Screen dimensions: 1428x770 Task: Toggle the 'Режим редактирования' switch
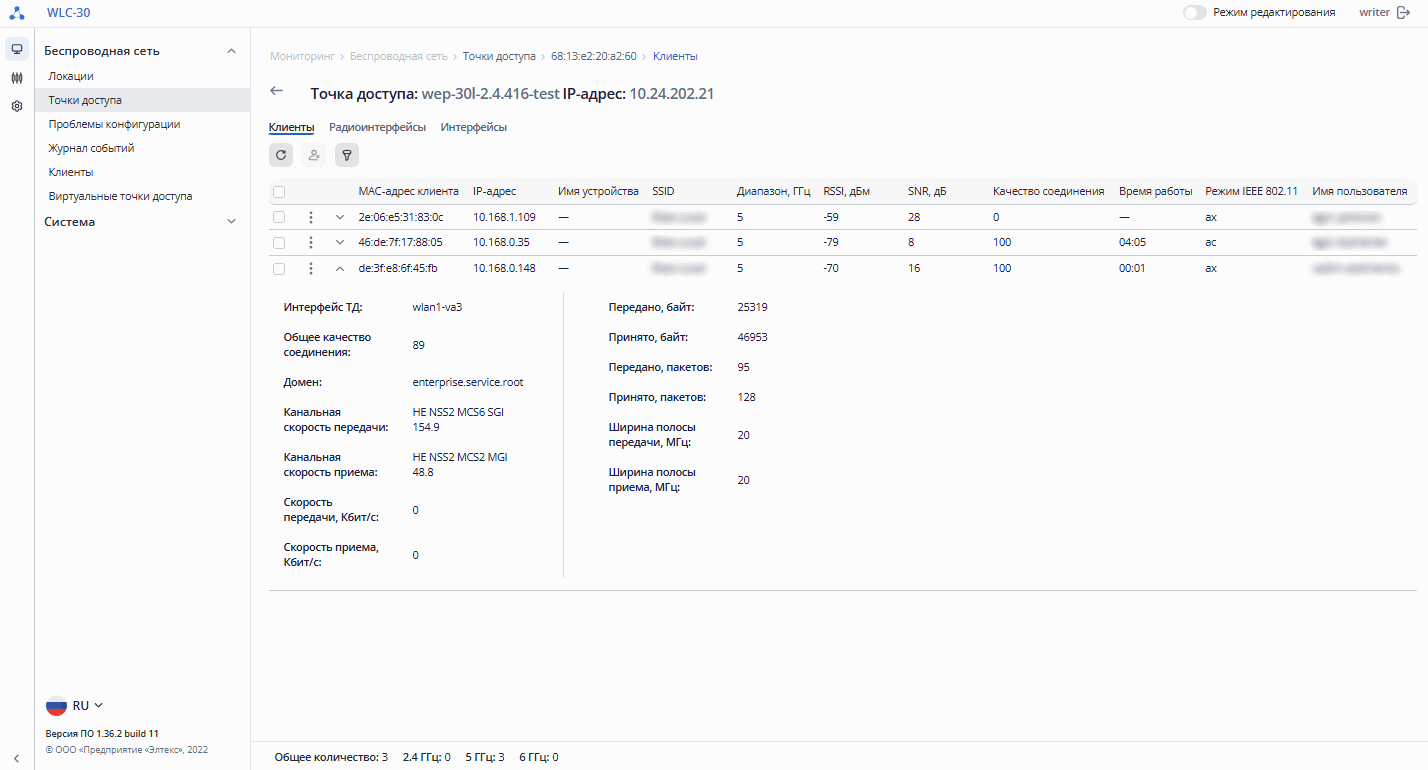click(1194, 13)
